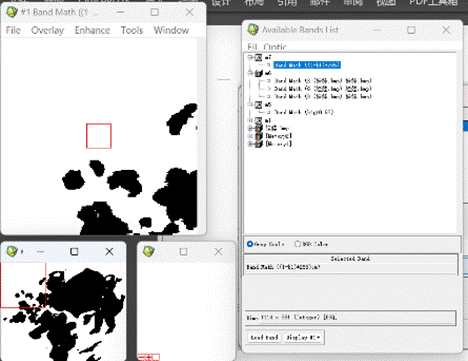
Task: Open File menu in Available Bands List
Action: pos(252,47)
